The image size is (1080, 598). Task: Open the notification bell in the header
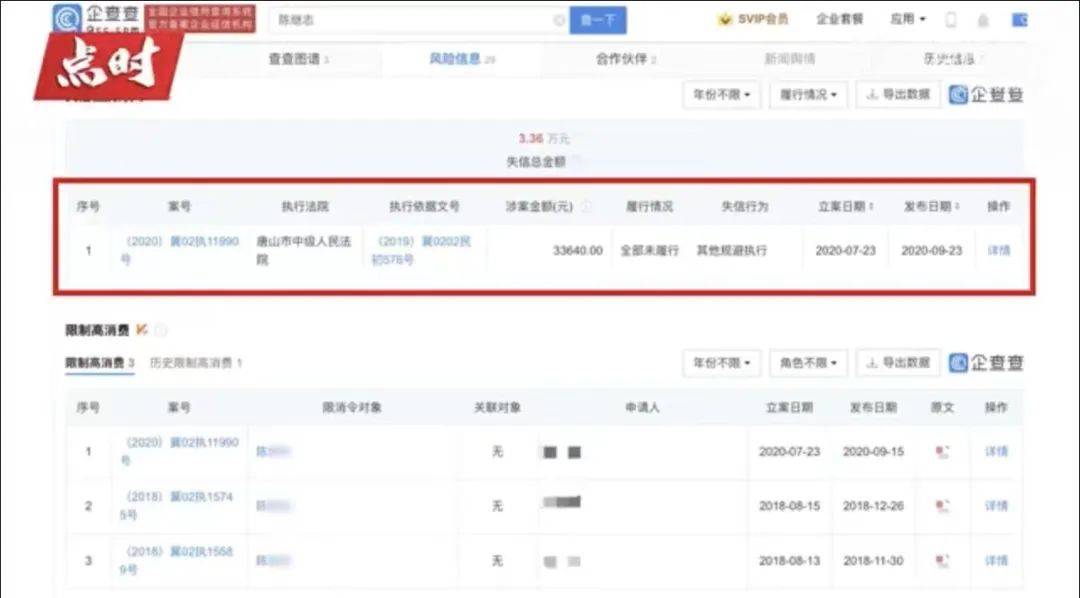coord(983,20)
